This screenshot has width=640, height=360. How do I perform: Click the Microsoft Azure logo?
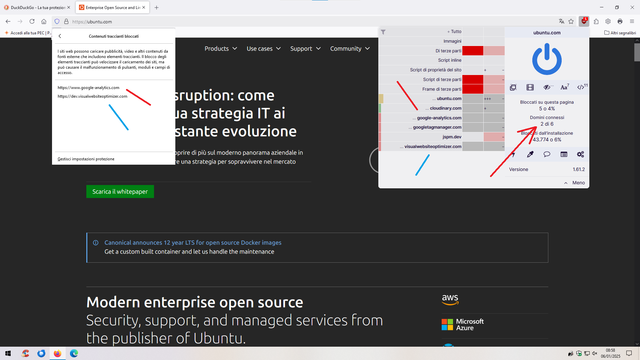463,324
